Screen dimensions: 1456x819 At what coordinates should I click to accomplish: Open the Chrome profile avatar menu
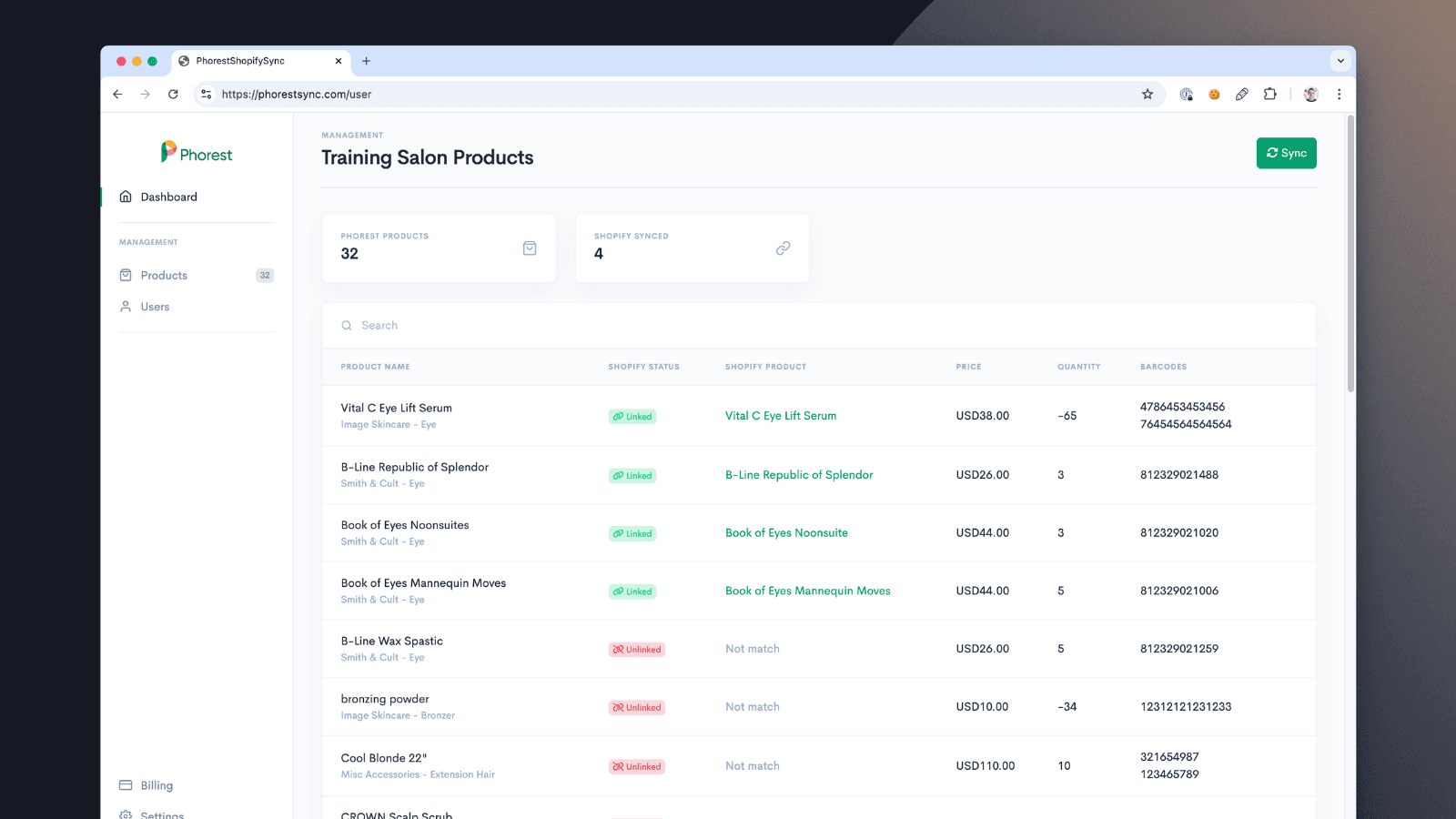(1310, 94)
